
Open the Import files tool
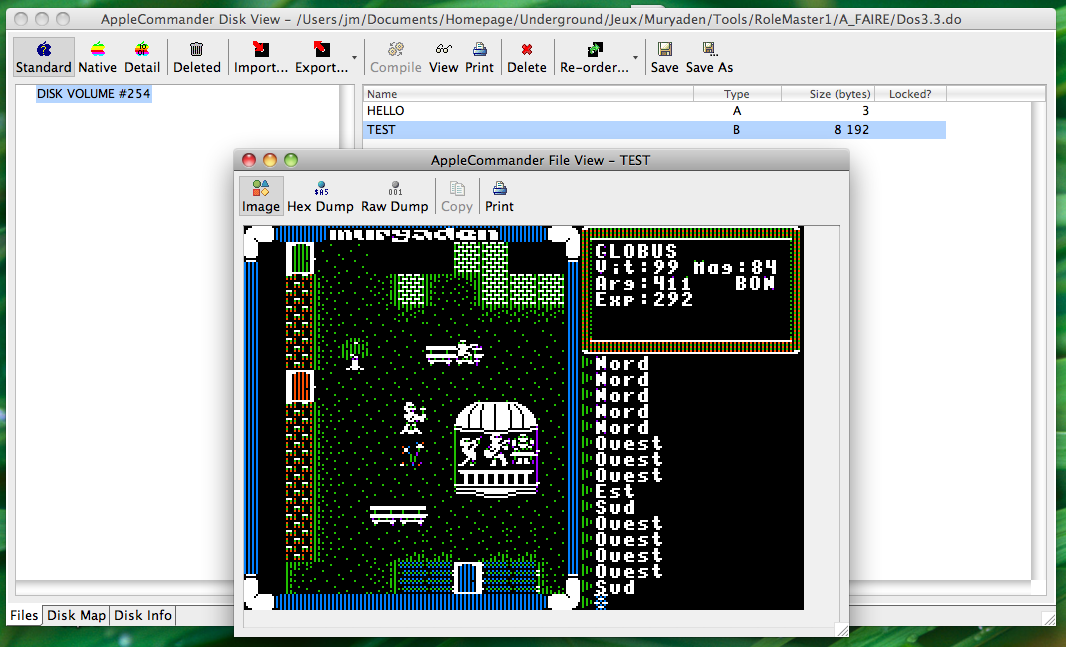pos(260,57)
